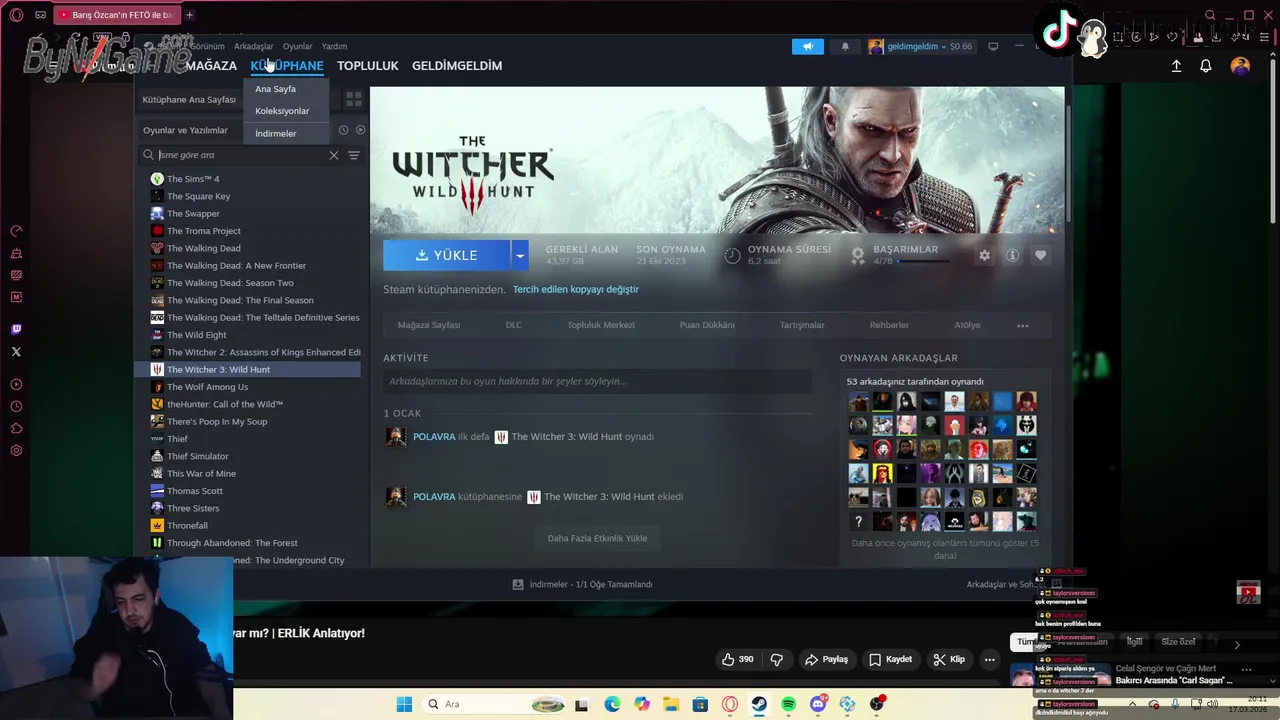
Task: Clear the library search with X
Action: tap(334, 155)
